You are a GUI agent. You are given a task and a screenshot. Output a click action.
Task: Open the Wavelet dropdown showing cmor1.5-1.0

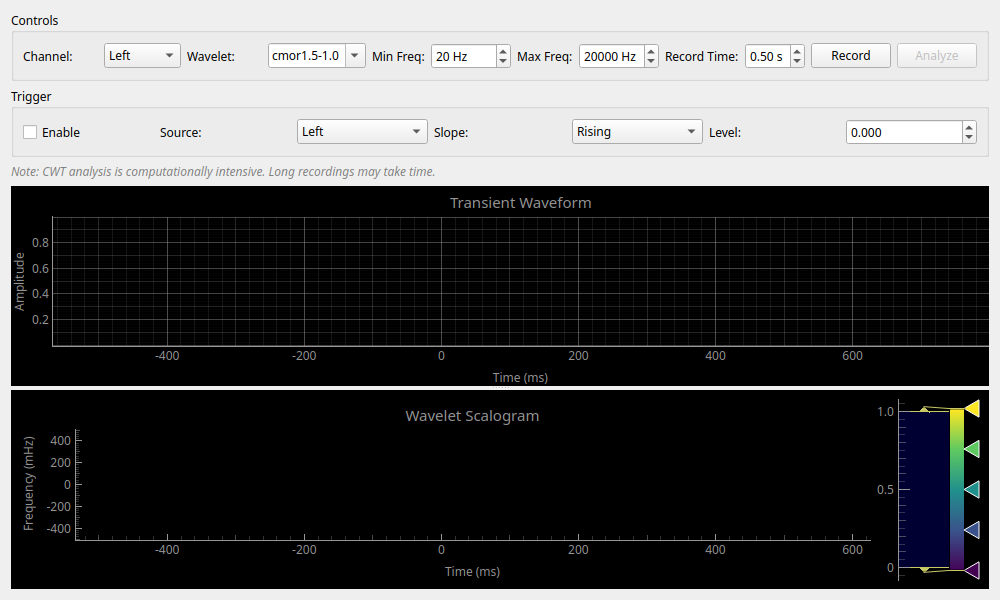315,55
